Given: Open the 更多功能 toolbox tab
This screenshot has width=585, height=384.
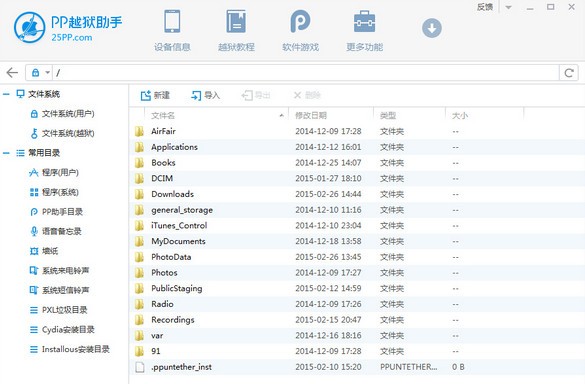Looking at the screenshot, I should (365, 31).
